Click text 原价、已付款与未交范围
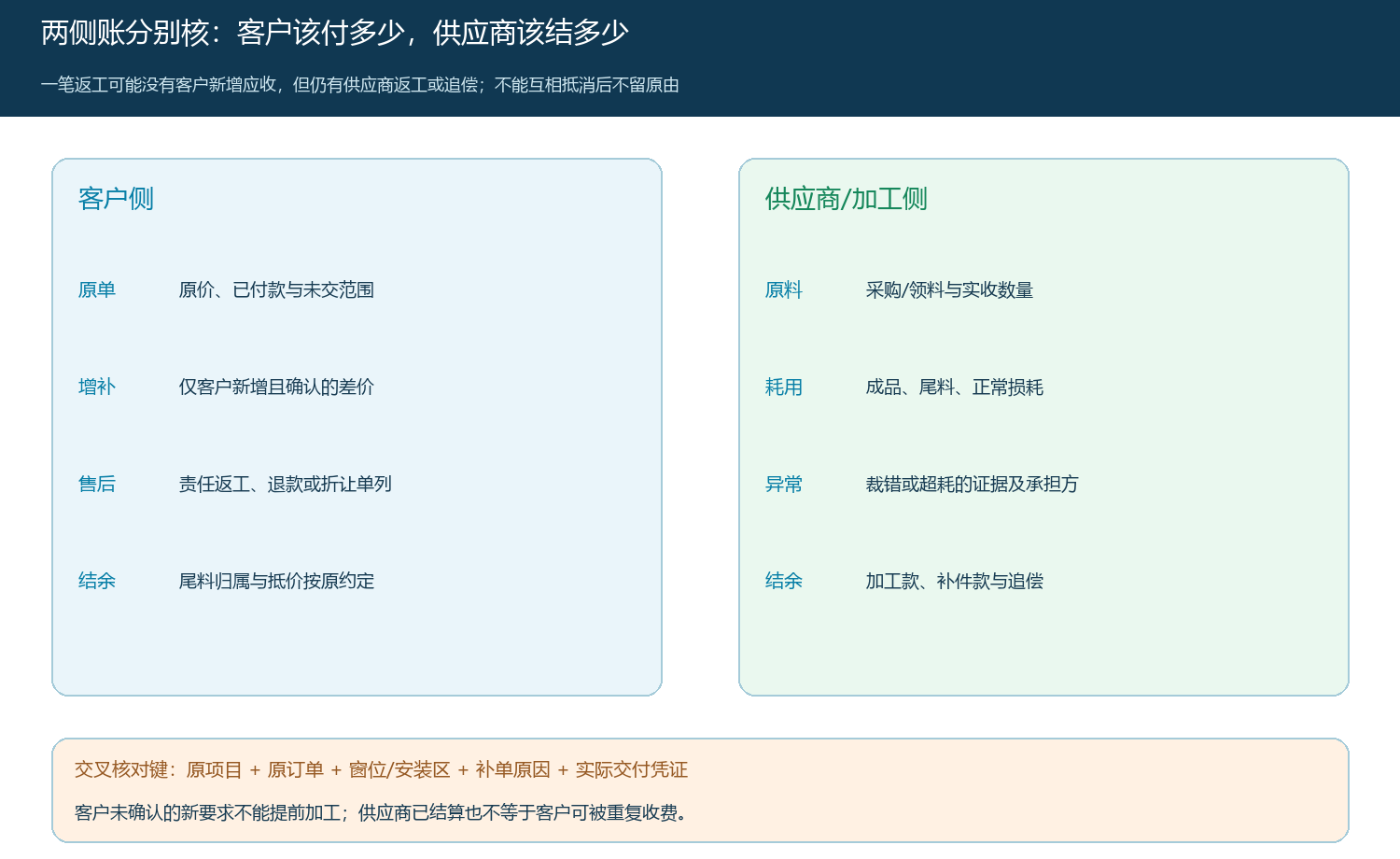The image size is (1400, 859). tap(276, 290)
